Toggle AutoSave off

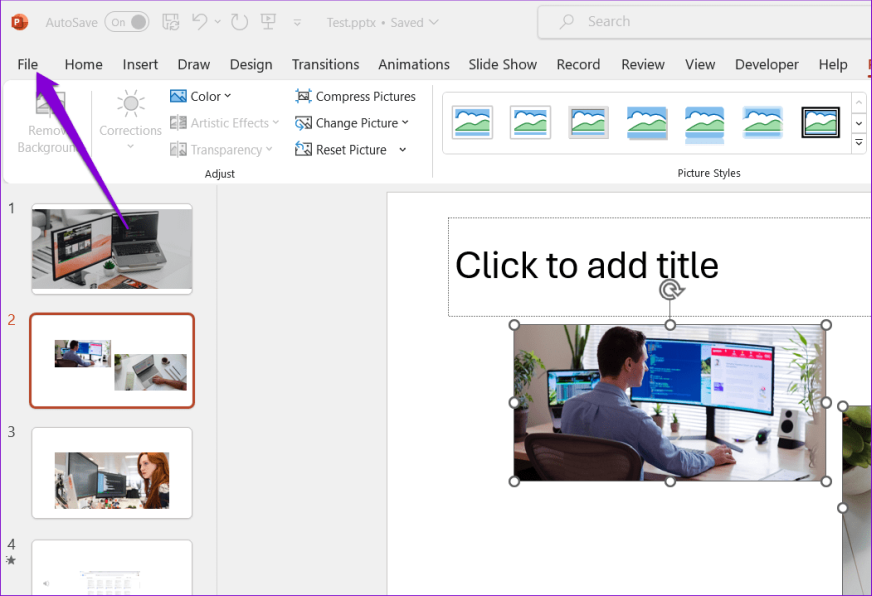[x=127, y=20]
